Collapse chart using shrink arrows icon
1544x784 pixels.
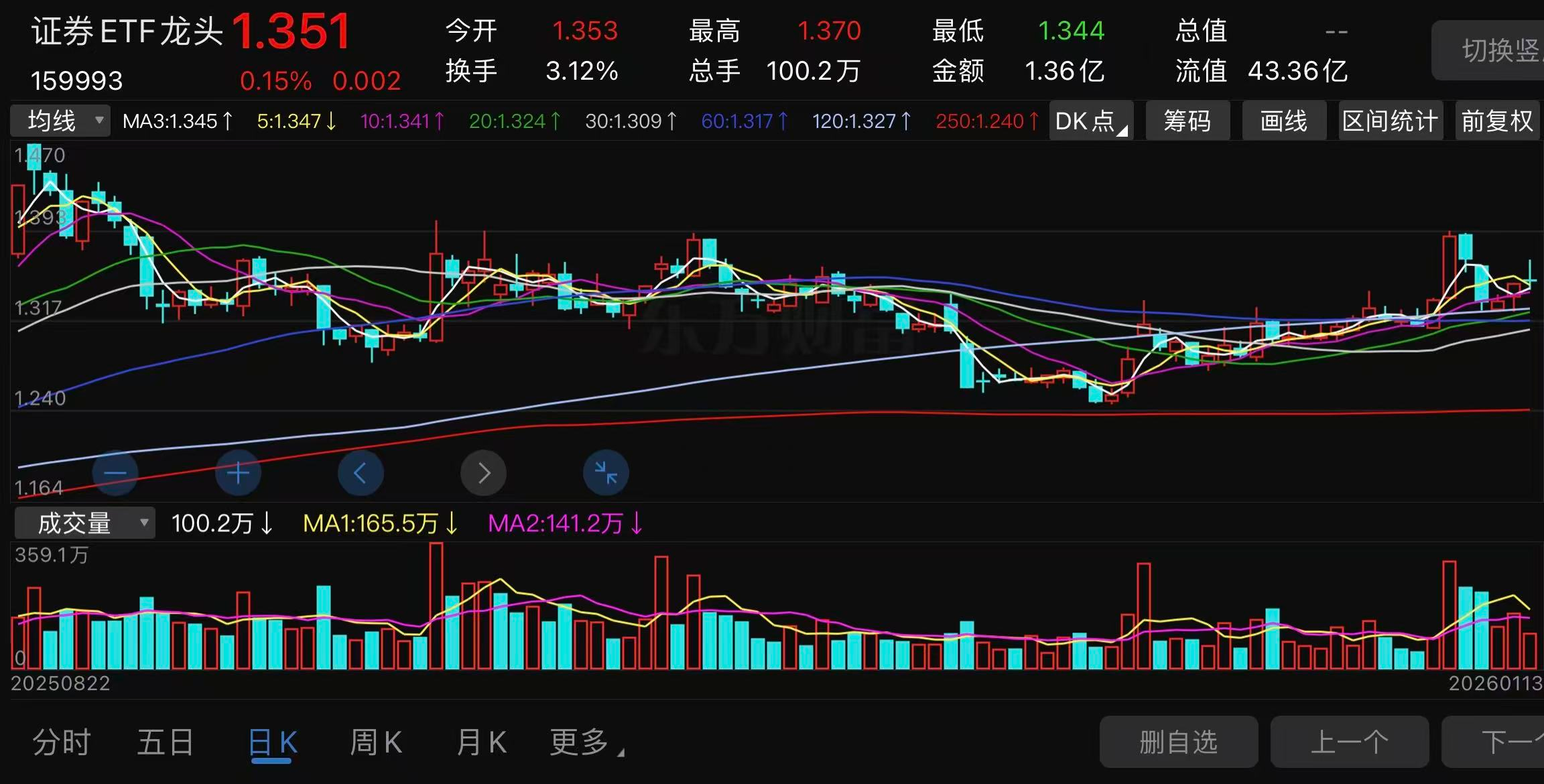(x=606, y=473)
